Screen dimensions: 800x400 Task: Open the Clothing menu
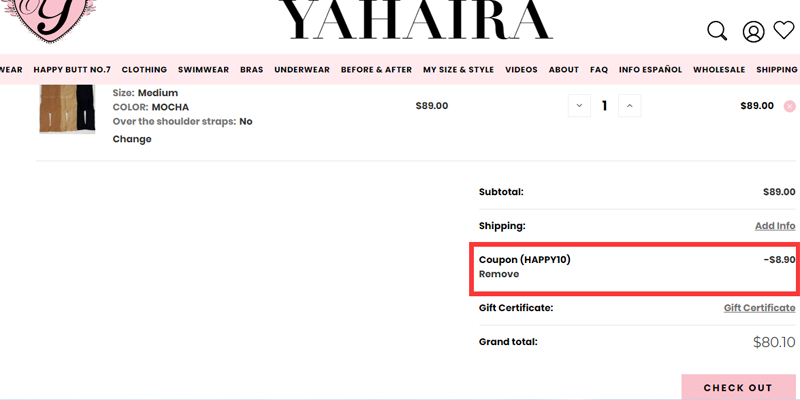[144, 69]
